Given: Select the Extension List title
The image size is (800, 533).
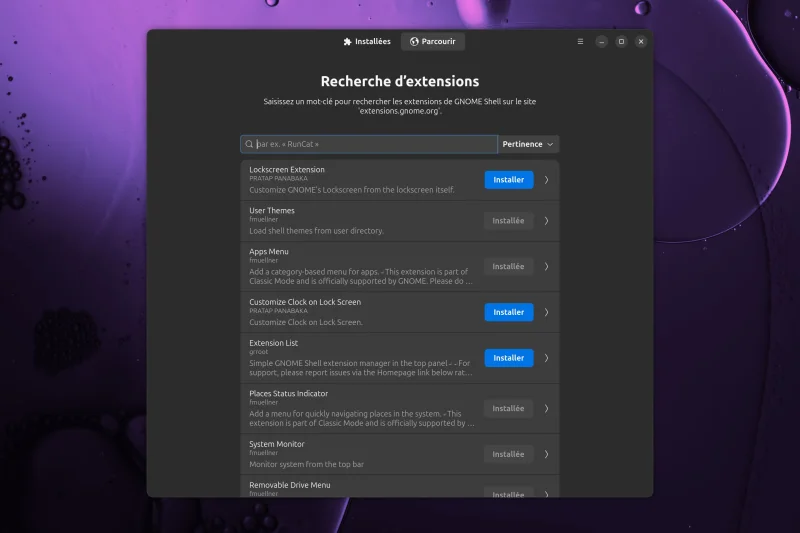Looking at the screenshot, I should point(273,343).
